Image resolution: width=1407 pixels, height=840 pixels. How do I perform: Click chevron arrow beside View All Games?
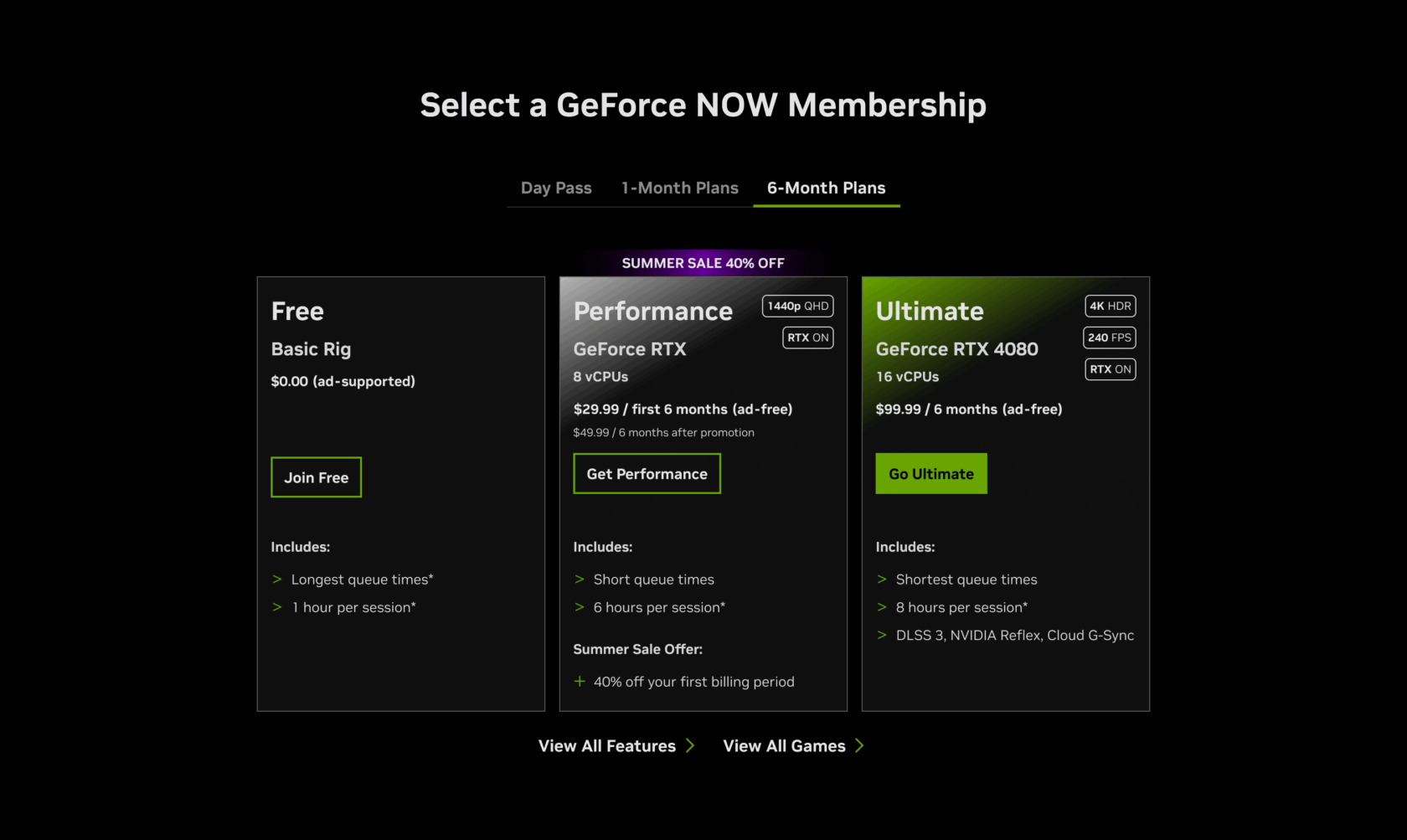tap(859, 746)
